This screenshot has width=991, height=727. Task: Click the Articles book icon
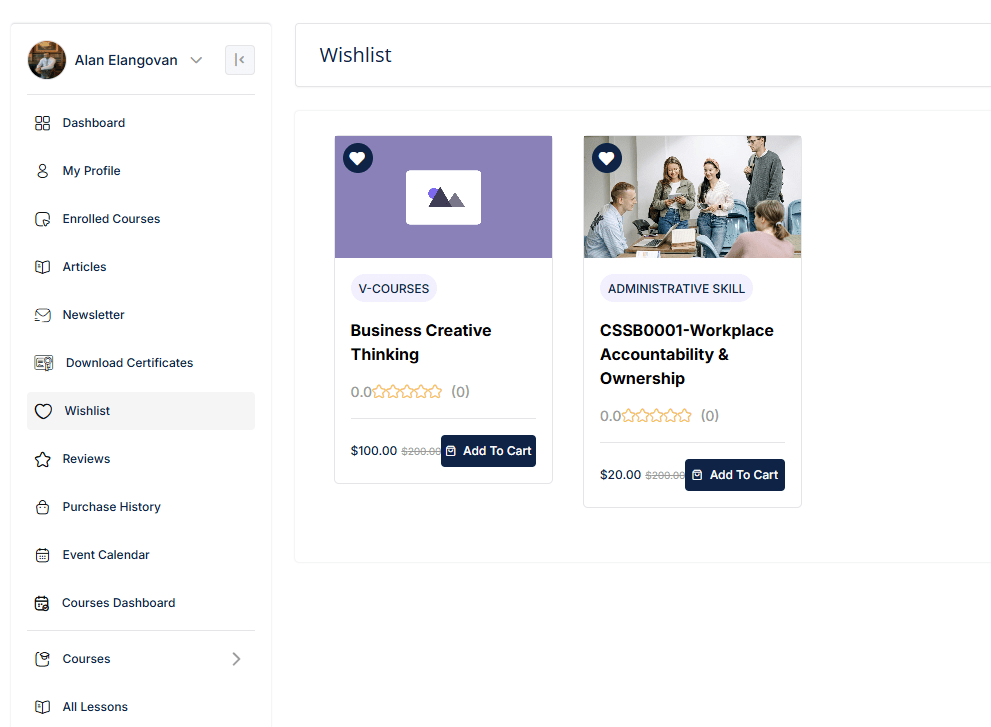42,267
